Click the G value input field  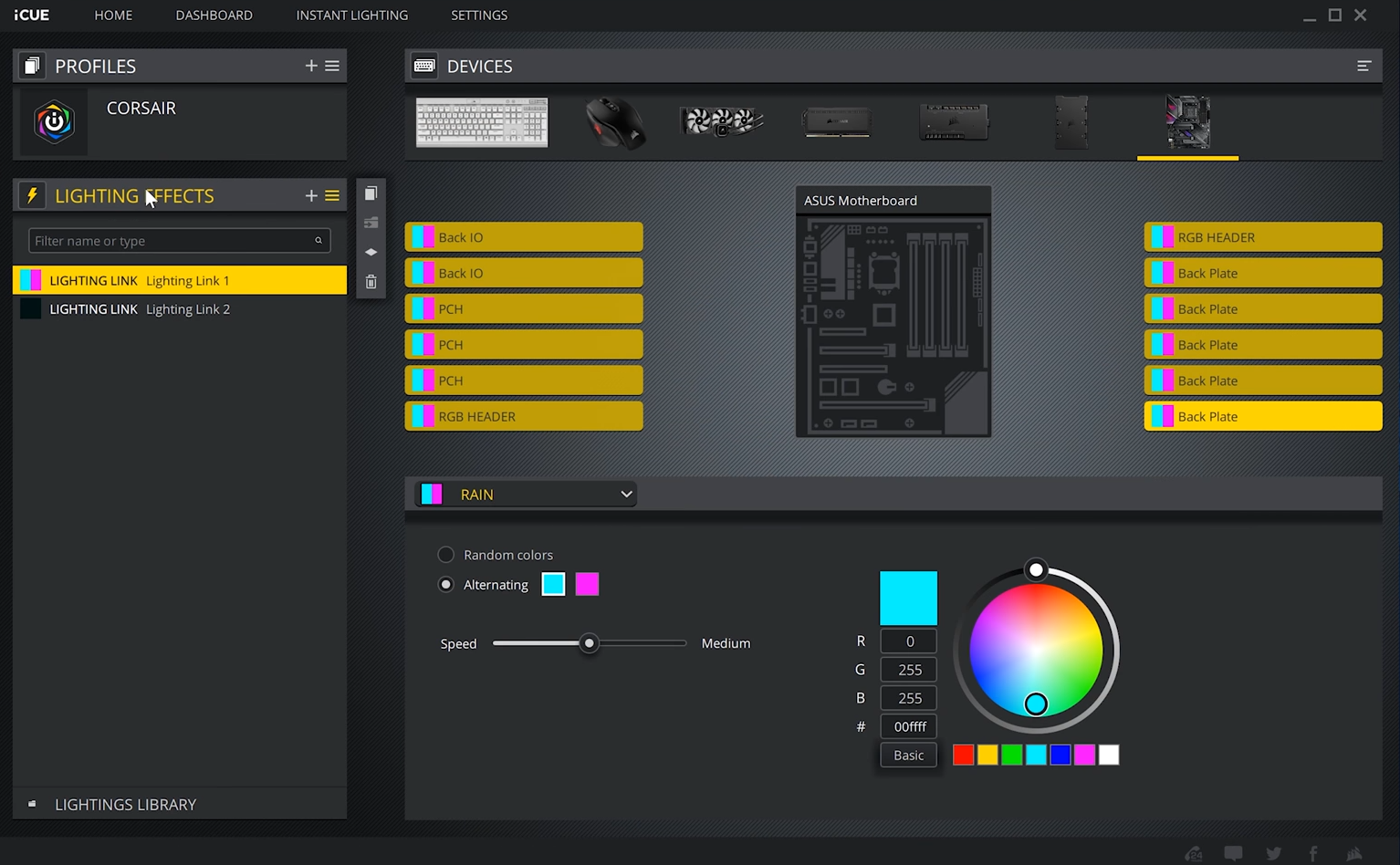click(x=908, y=670)
